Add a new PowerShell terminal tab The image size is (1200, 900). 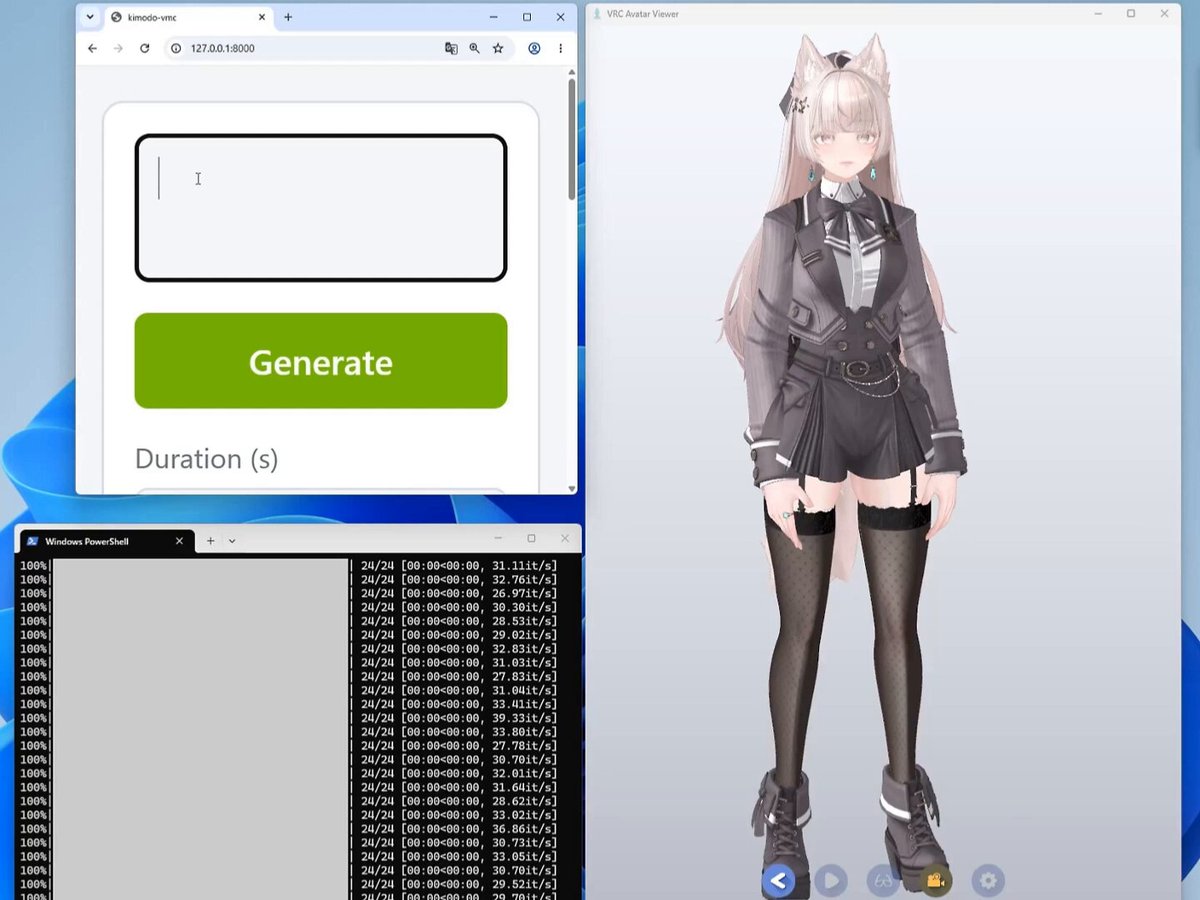(x=210, y=541)
